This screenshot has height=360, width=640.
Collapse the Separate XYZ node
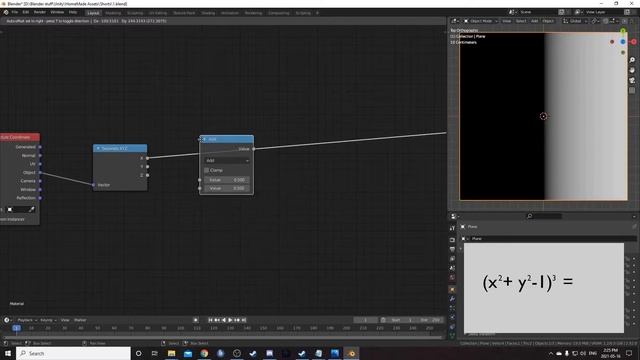(98, 148)
